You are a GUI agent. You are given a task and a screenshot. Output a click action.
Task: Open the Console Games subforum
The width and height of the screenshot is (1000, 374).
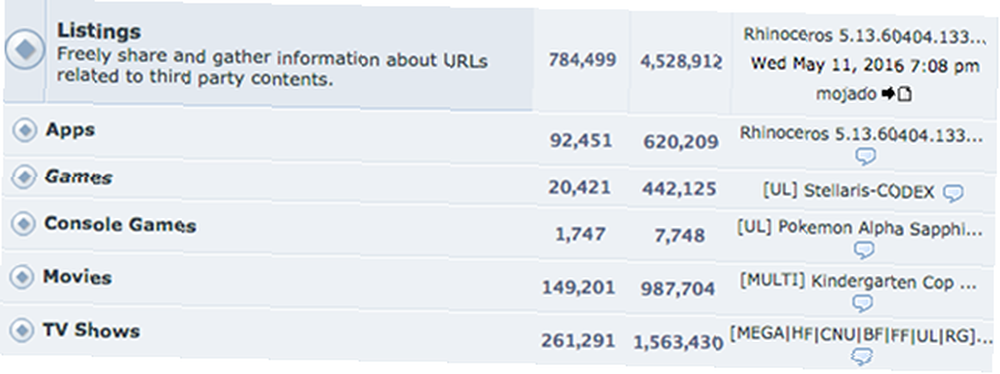(120, 225)
